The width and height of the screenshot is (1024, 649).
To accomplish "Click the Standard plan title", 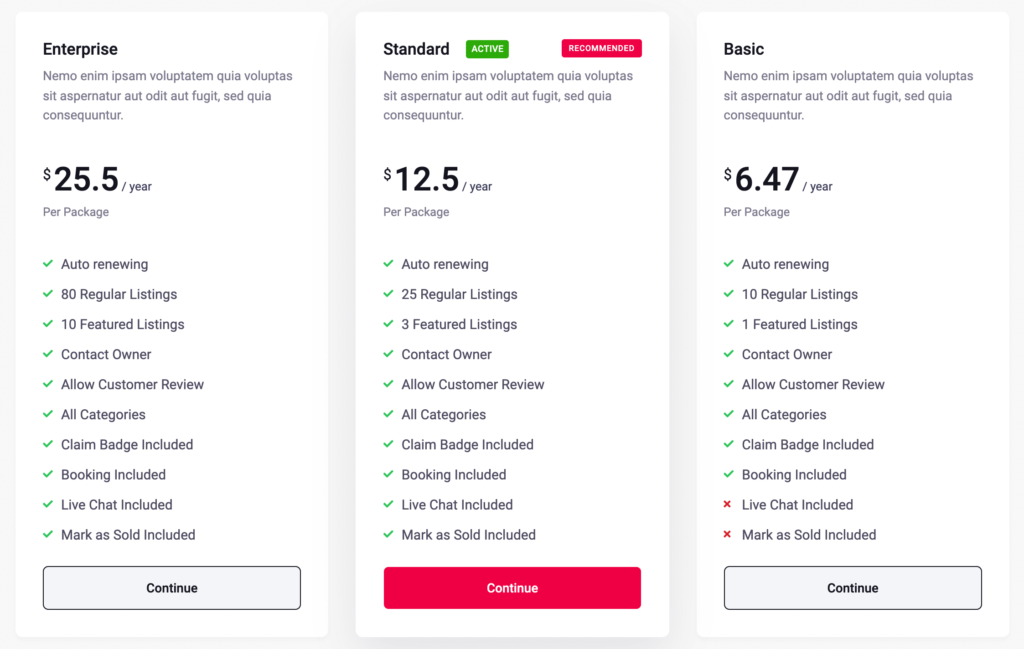I will click(416, 49).
